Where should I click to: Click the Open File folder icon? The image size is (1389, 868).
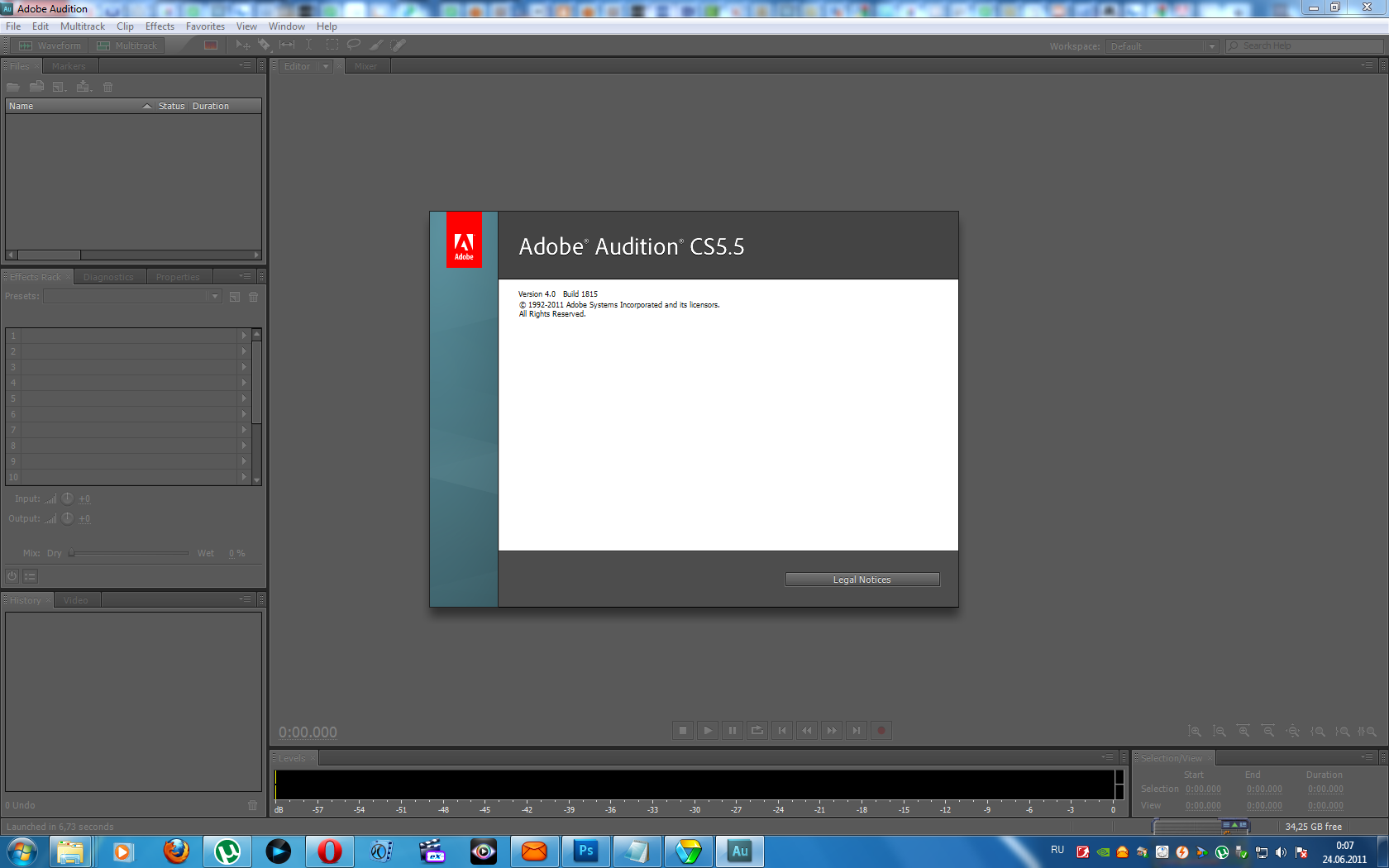click(x=13, y=87)
